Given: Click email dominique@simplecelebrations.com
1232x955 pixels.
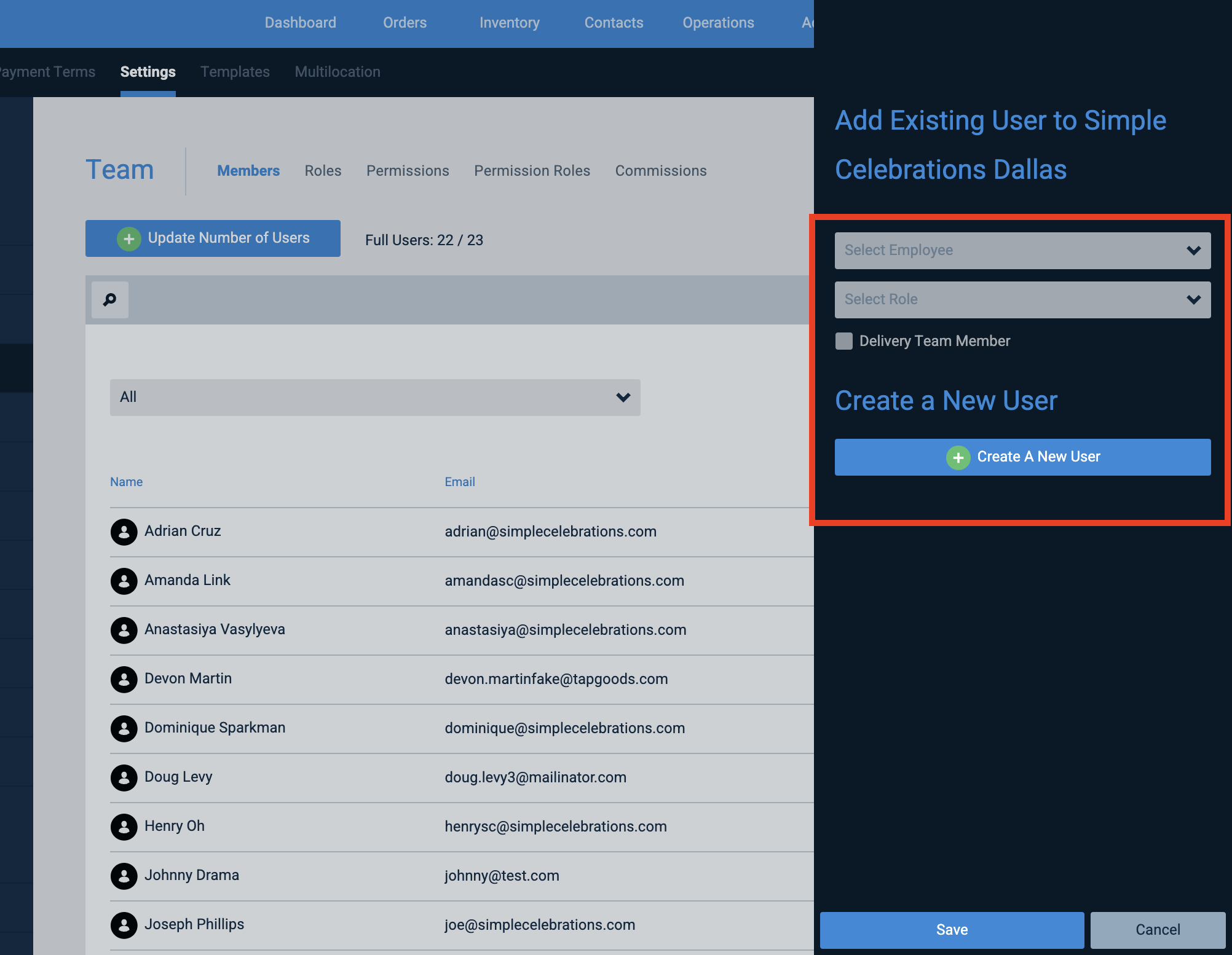Looking at the screenshot, I should click(x=565, y=728).
